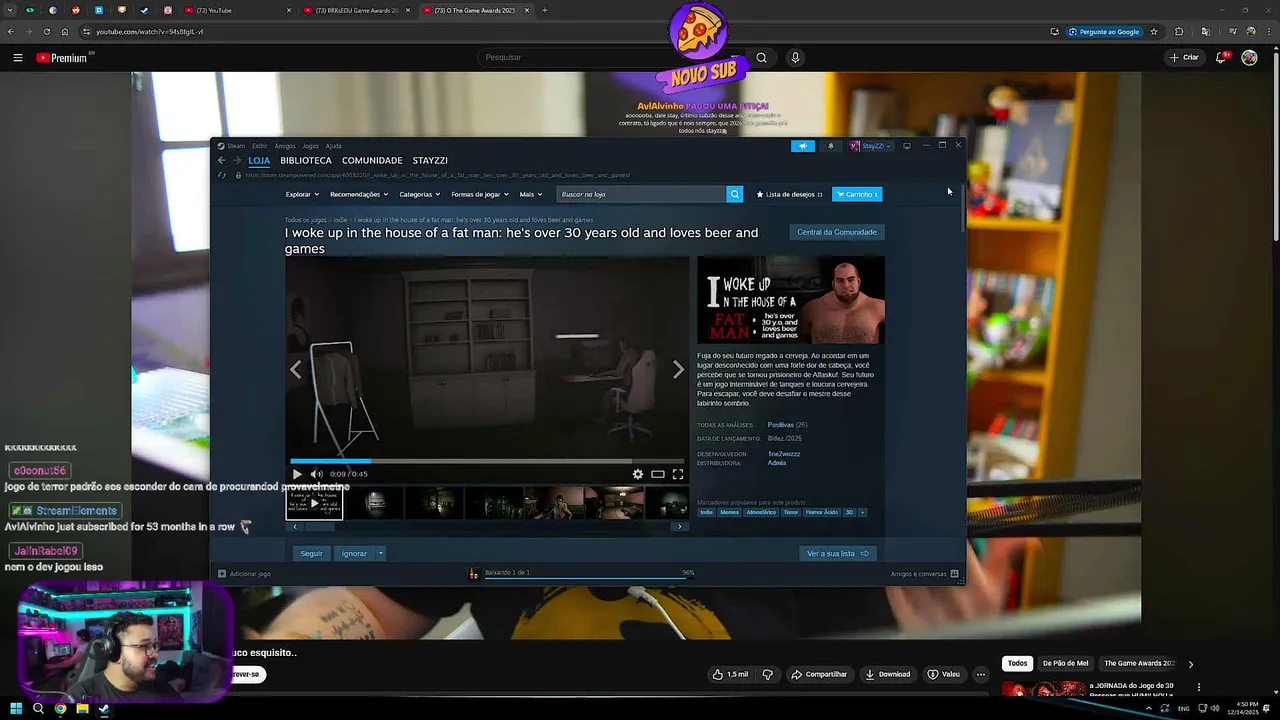Open the Jogos menu in Steam
Screen dimensions: 1280x720
310,146
